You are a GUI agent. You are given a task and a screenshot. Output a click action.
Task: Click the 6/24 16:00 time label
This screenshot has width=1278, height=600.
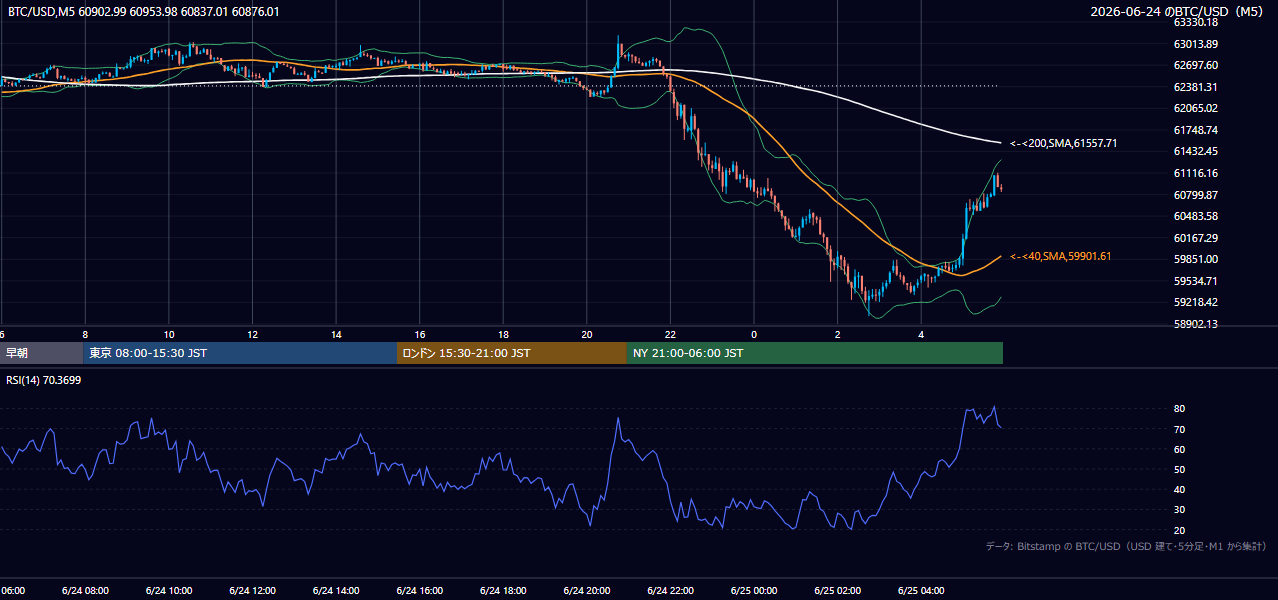tap(419, 590)
